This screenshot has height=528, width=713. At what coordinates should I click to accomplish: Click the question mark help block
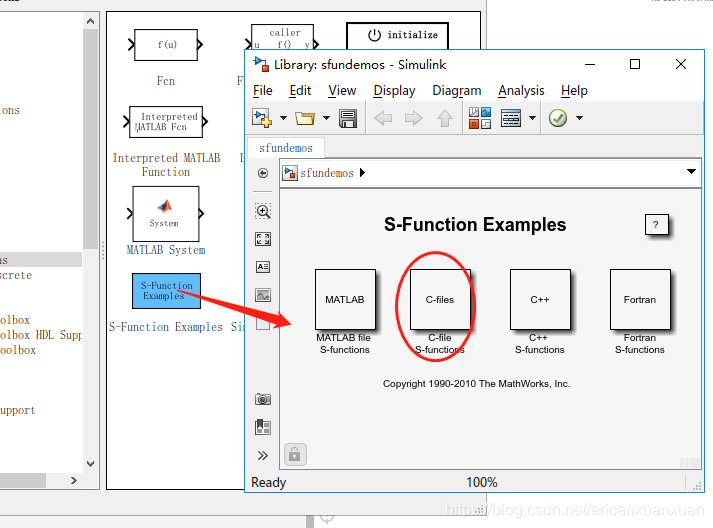point(656,224)
